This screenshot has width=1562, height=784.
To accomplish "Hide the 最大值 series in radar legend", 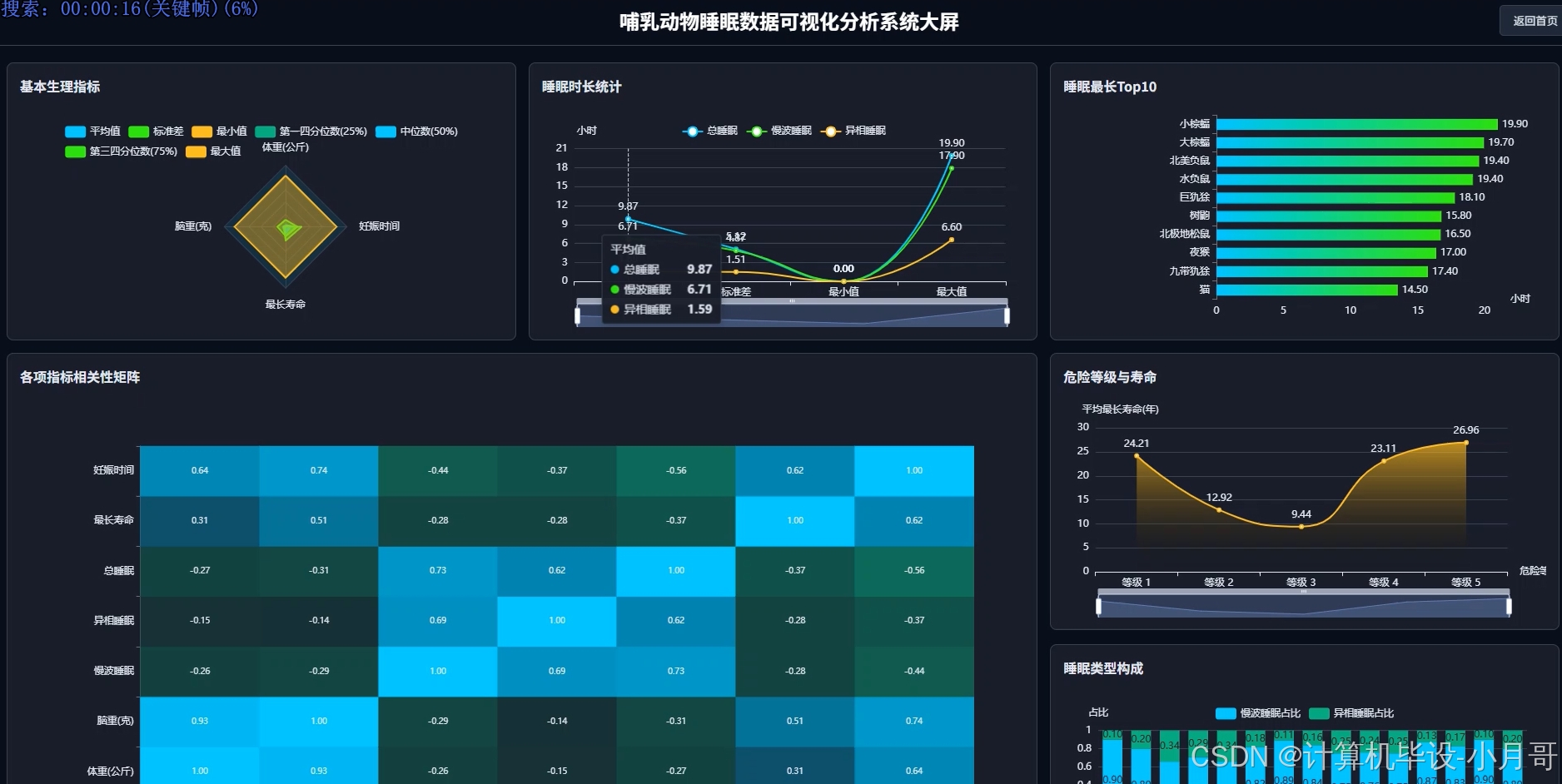I will point(213,151).
